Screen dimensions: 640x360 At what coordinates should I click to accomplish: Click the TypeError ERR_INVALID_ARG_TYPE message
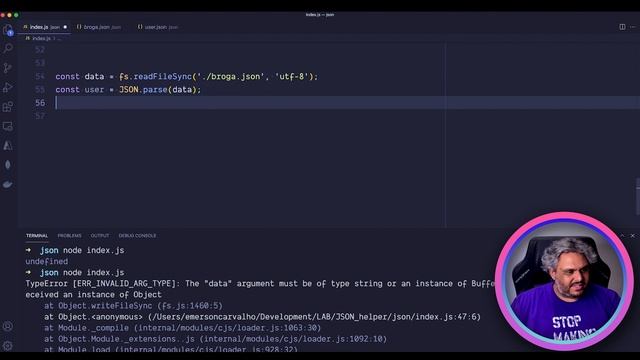tap(260, 283)
